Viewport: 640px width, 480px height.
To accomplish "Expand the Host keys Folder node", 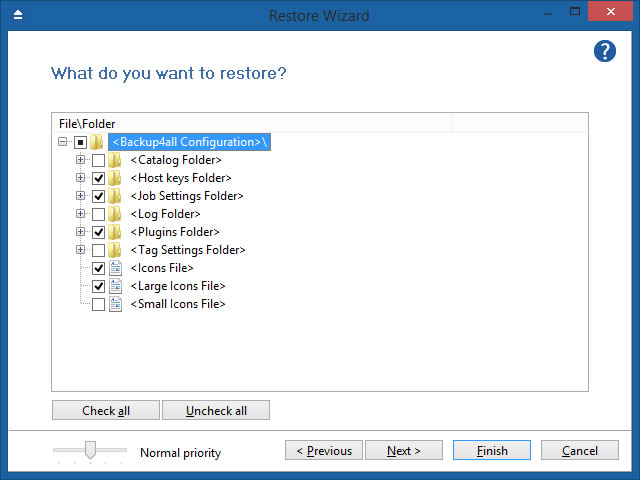I will (x=80, y=178).
